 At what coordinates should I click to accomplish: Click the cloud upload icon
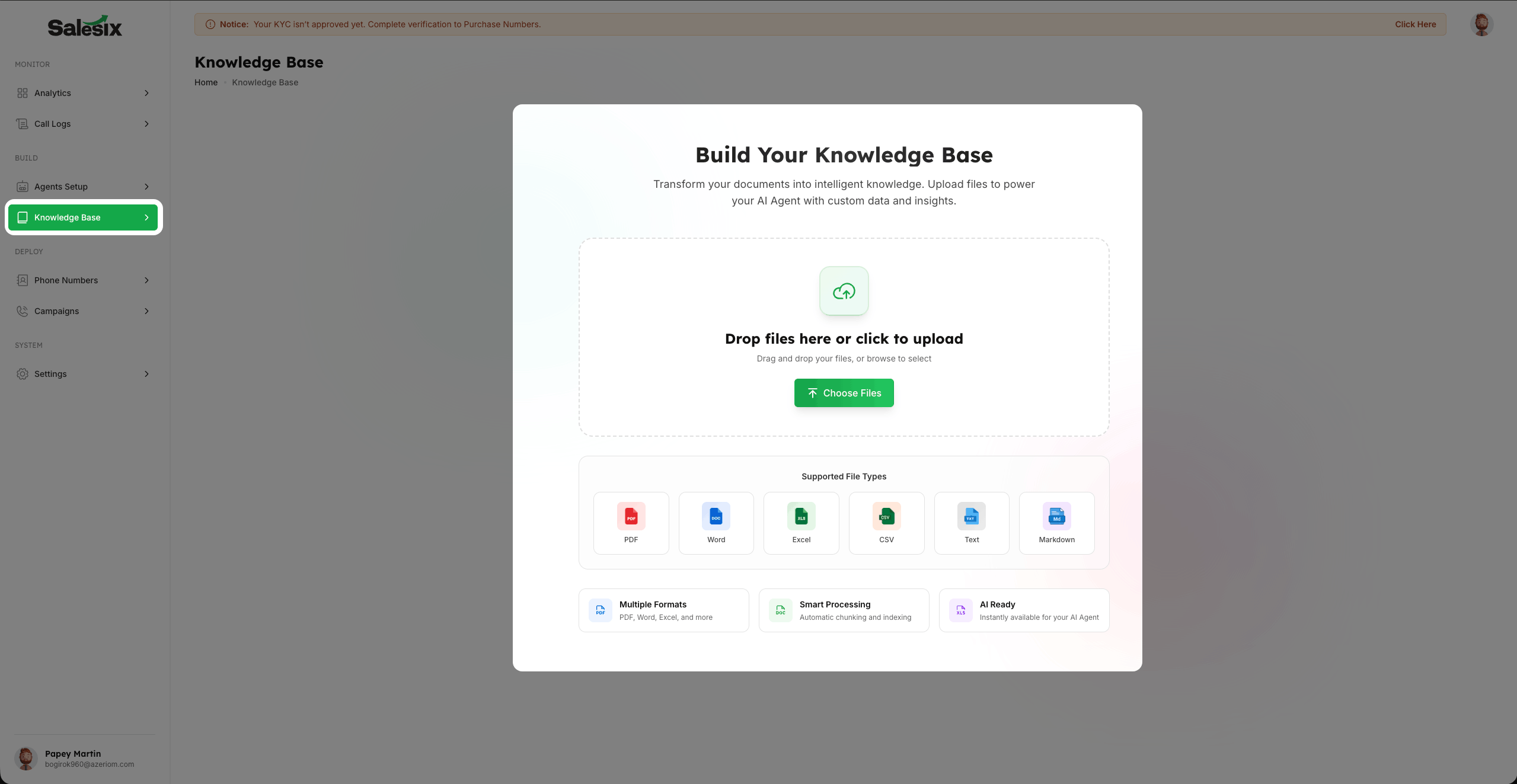(844, 291)
